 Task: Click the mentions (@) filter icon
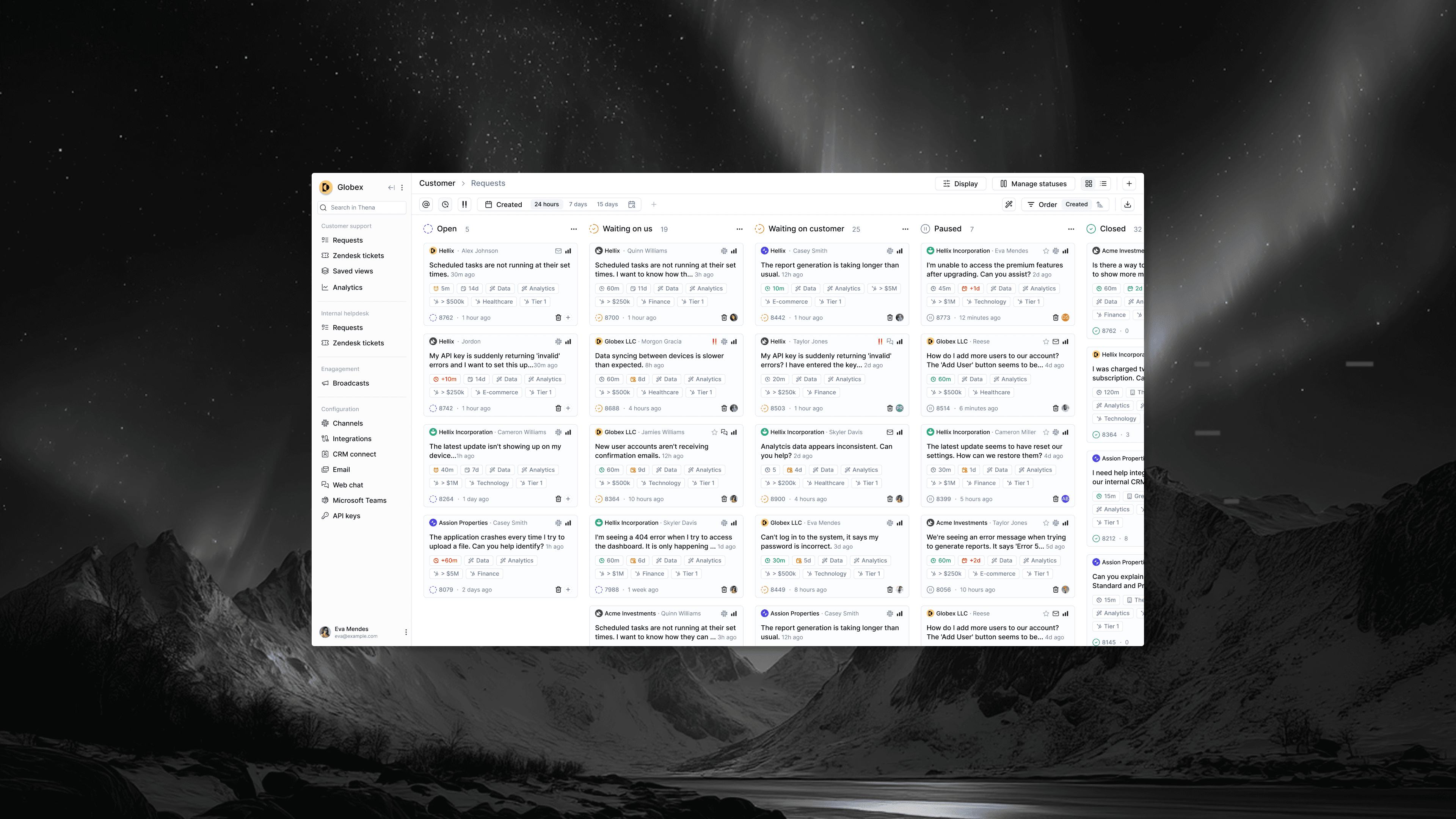426,205
